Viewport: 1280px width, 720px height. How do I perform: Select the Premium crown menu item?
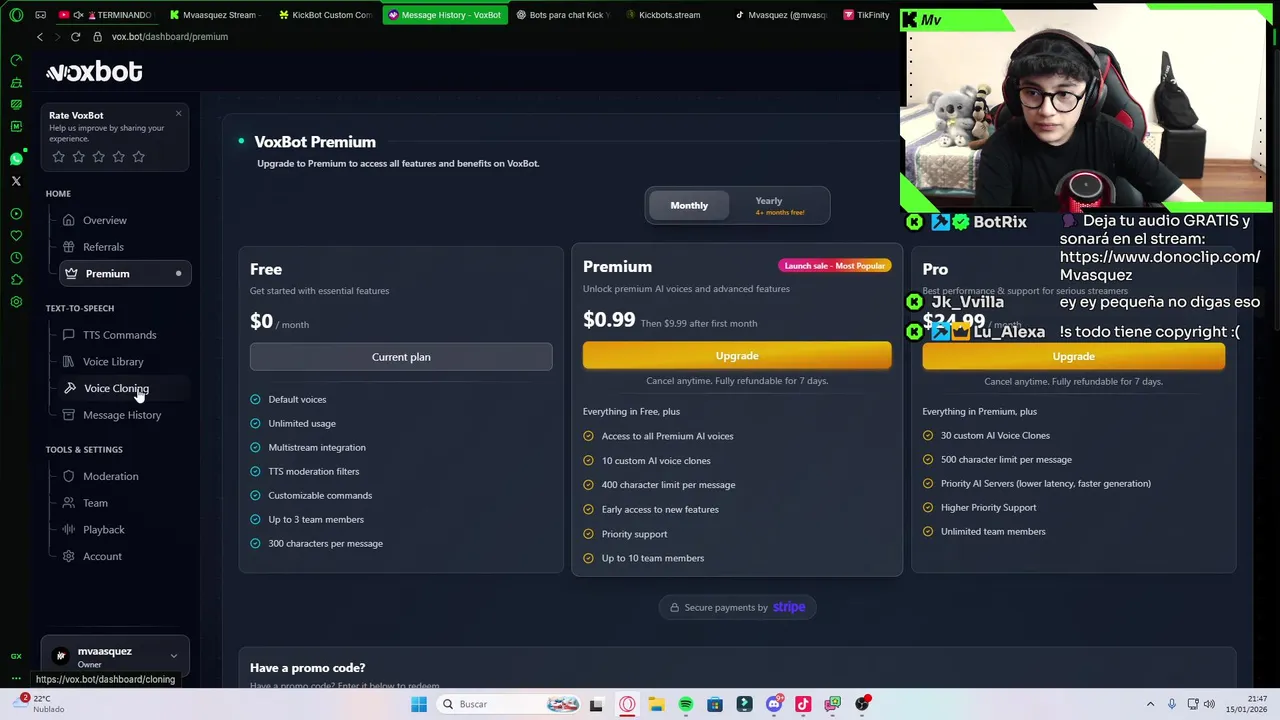124,274
